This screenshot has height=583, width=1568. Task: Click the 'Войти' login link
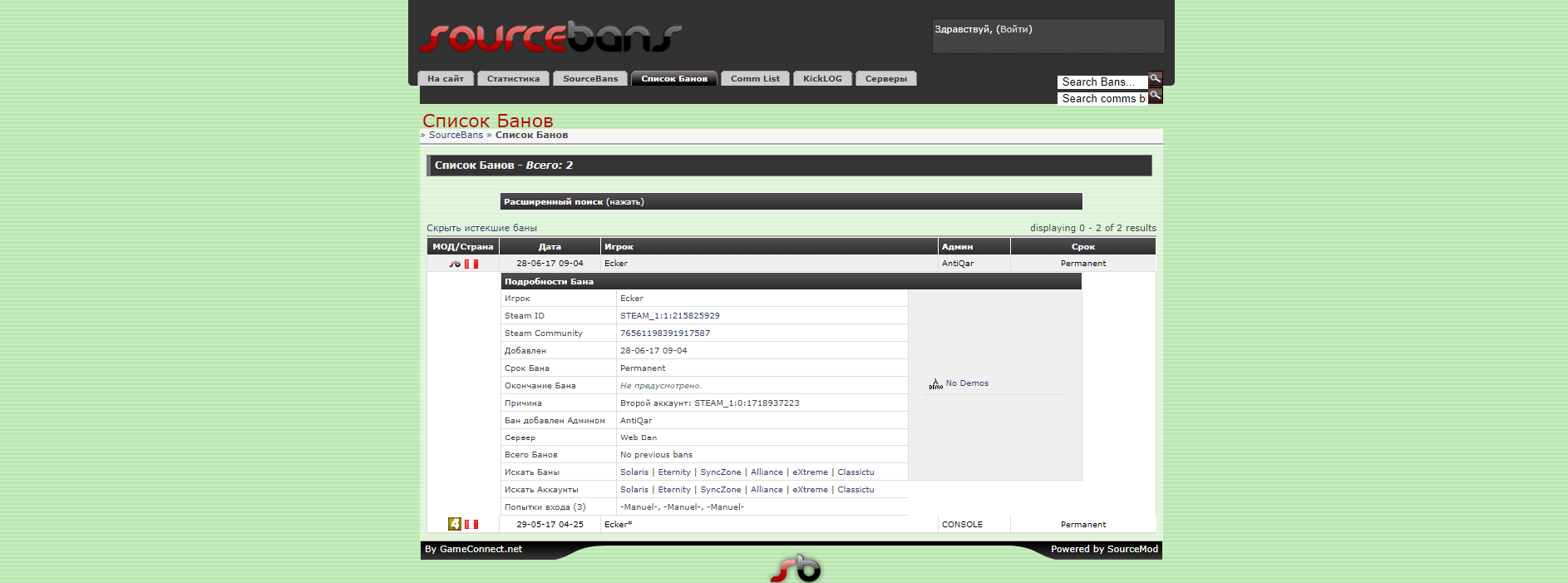point(1013,29)
